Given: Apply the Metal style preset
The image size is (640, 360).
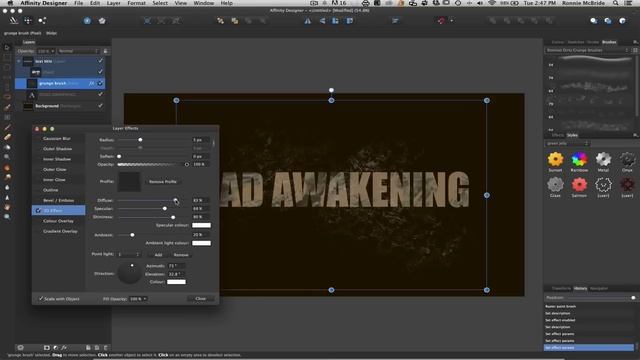Looking at the screenshot, I should (603, 159).
